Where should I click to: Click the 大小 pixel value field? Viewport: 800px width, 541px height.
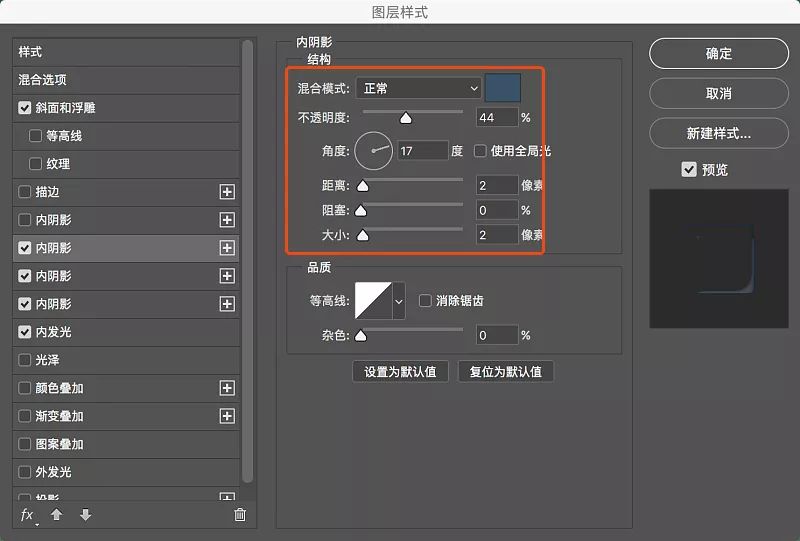497,235
